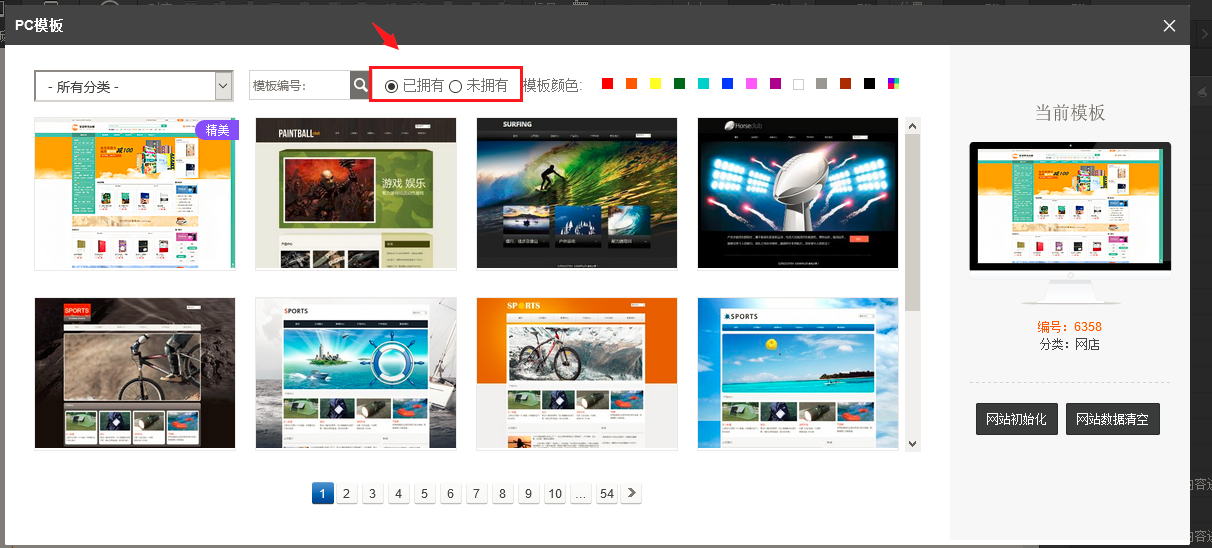
Task: Close the PC模板 dialog
Action: (x=1169, y=26)
